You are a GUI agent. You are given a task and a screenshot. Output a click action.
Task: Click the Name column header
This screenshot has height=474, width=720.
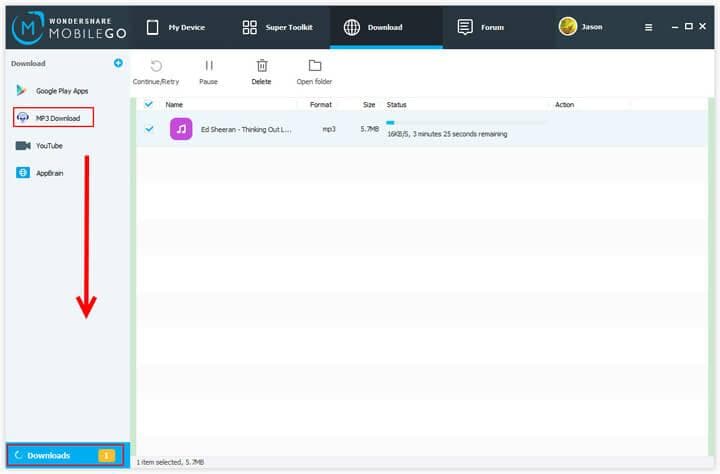(174, 105)
